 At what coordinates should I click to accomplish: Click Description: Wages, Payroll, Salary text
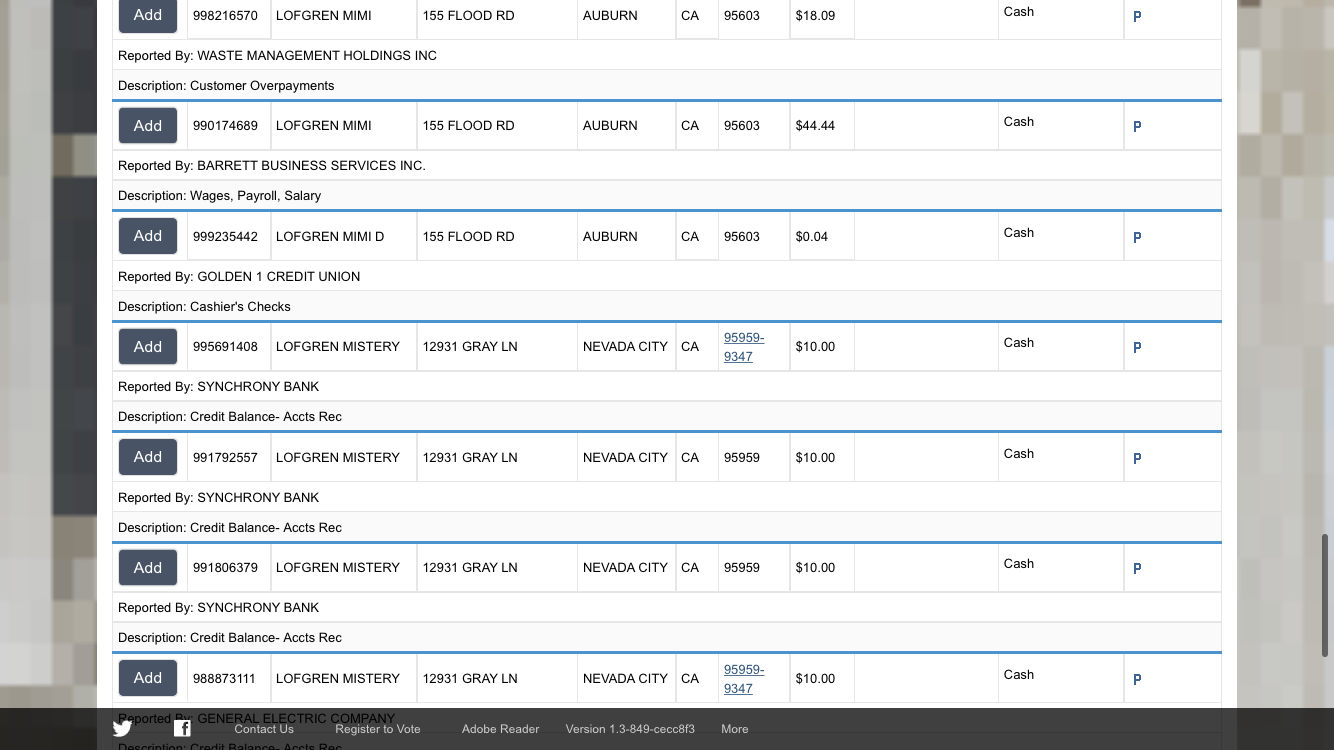[219, 196]
